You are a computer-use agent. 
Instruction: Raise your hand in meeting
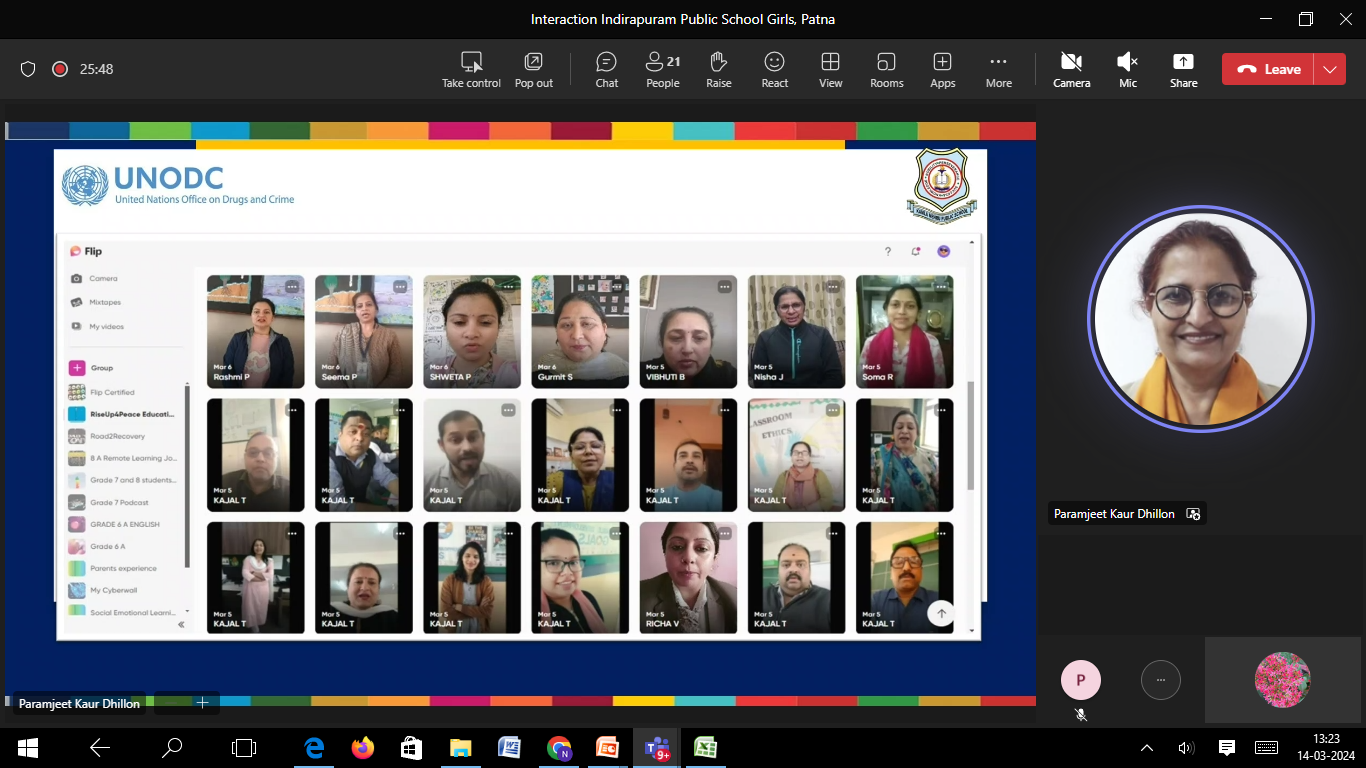point(718,70)
